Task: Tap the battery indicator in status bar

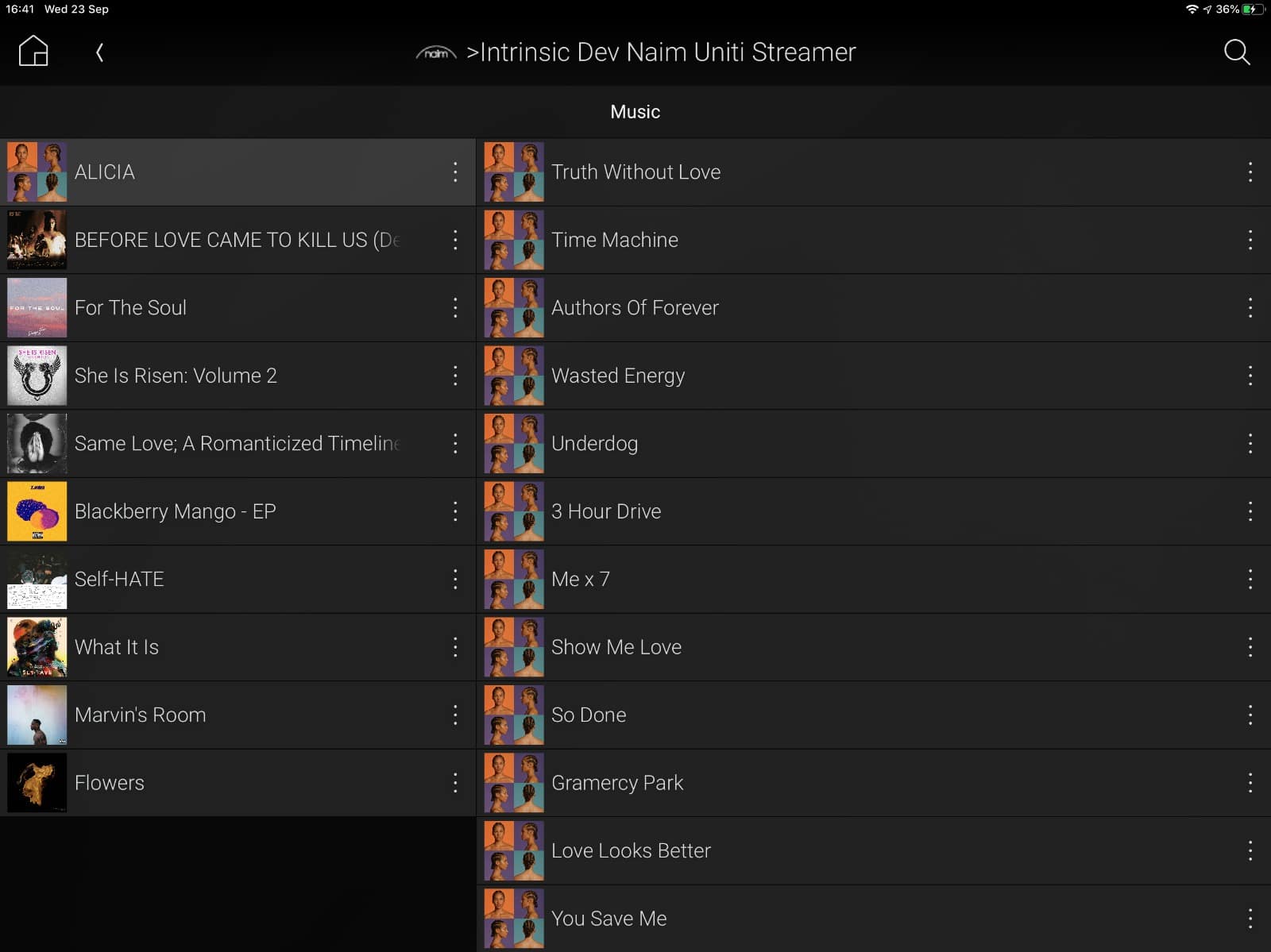Action: click(x=1252, y=10)
